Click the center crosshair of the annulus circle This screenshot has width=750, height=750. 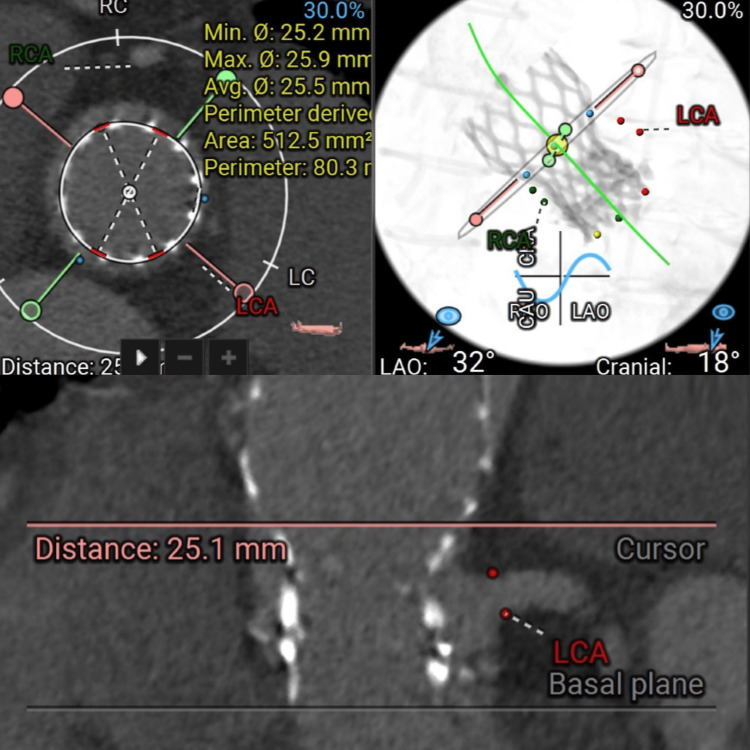click(129, 192)
